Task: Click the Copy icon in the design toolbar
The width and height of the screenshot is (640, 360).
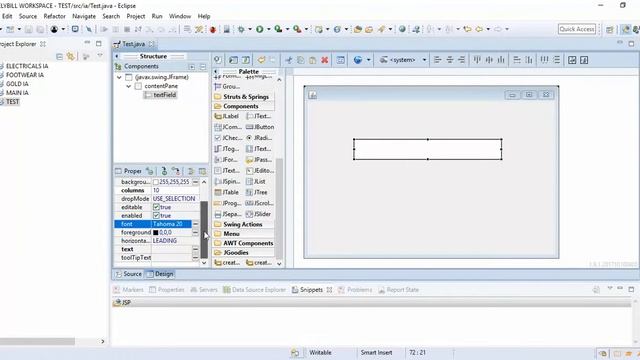Action: click(300, 60)
